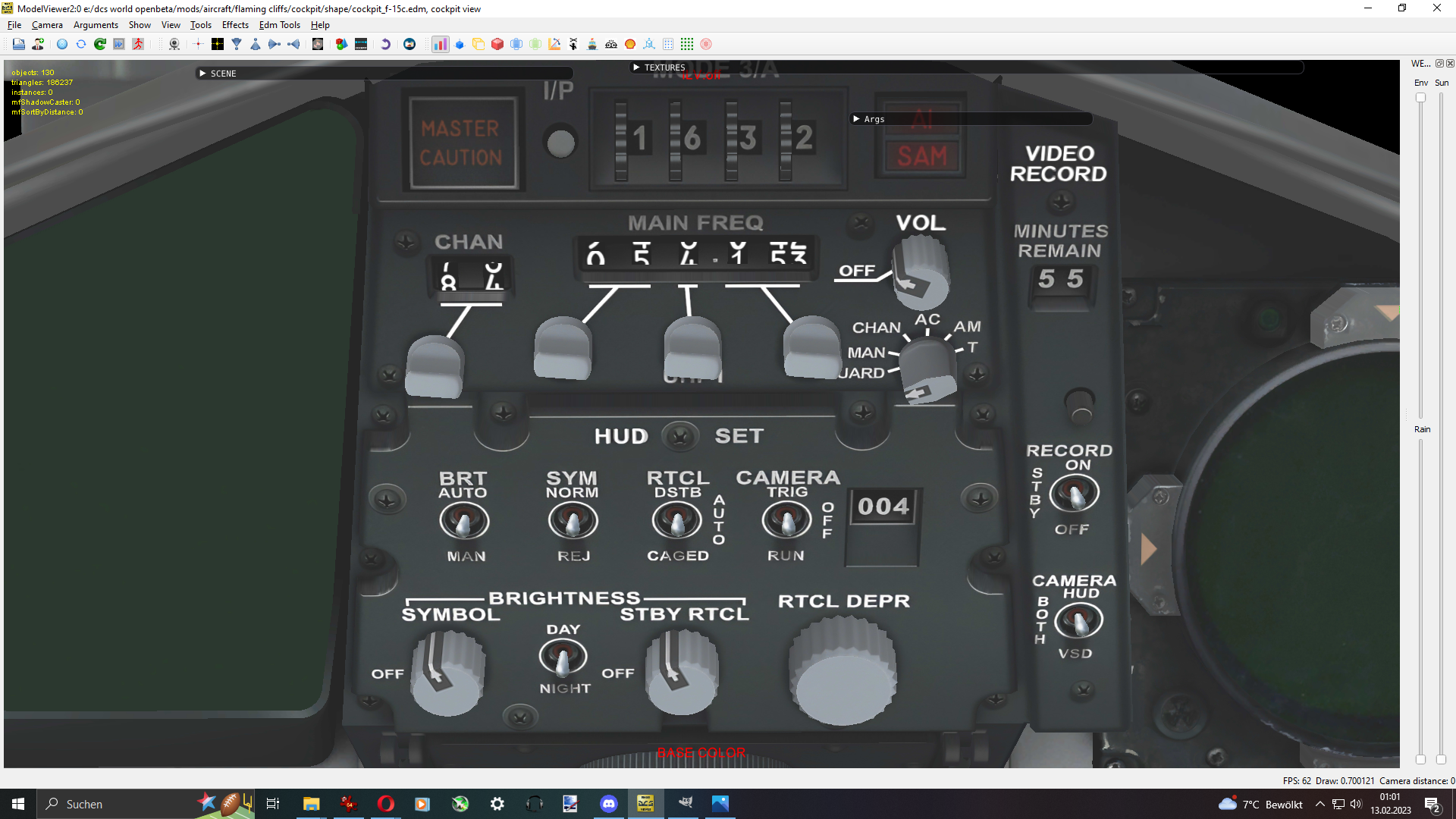The image size is (1456, 819).
Task: Click the binoculars toolbar icon
Action: pyautogui.click(x=611, y=44)
